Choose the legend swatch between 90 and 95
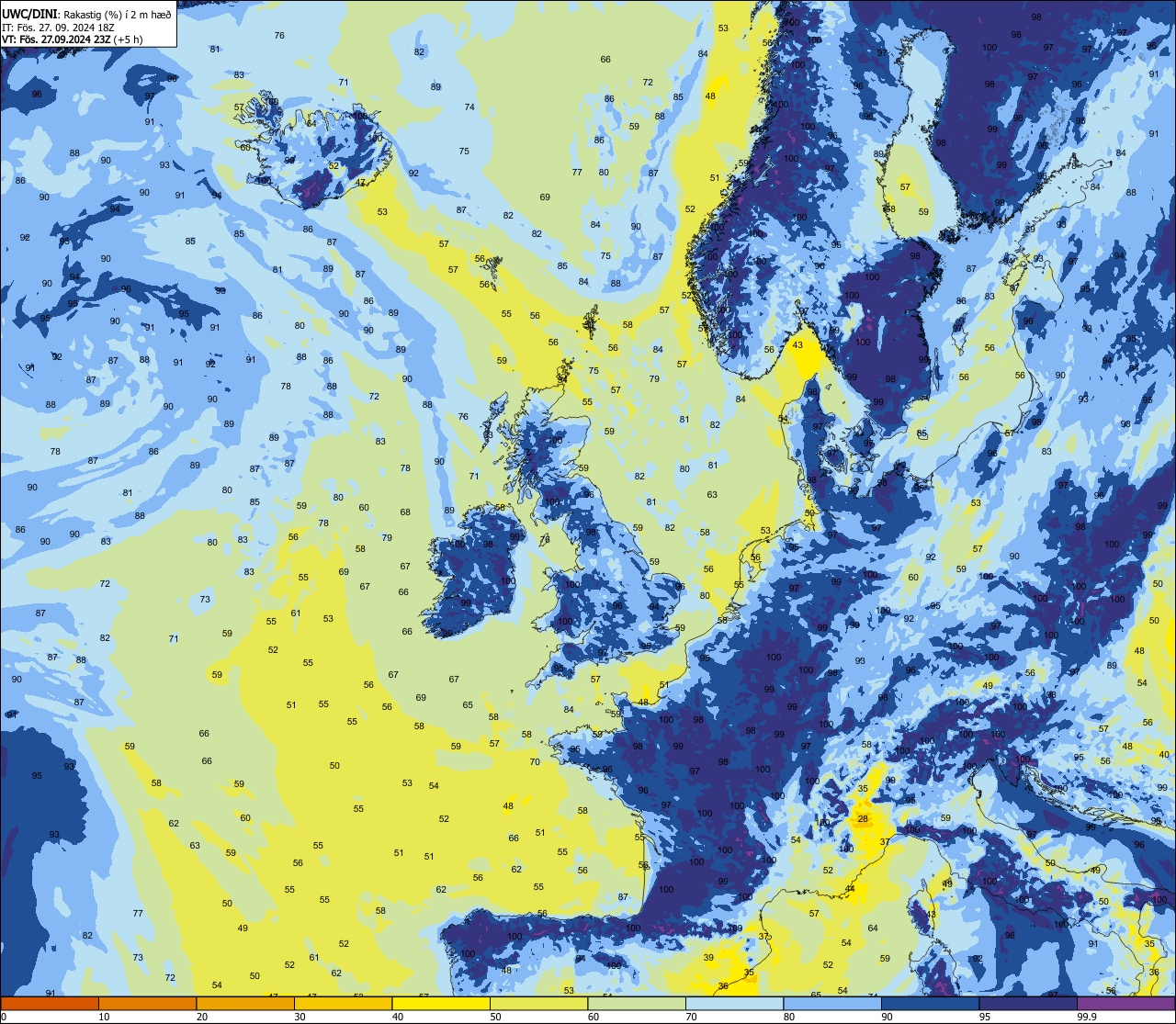This screenshot has width=1176, height=1024. tap(930, 1003)
